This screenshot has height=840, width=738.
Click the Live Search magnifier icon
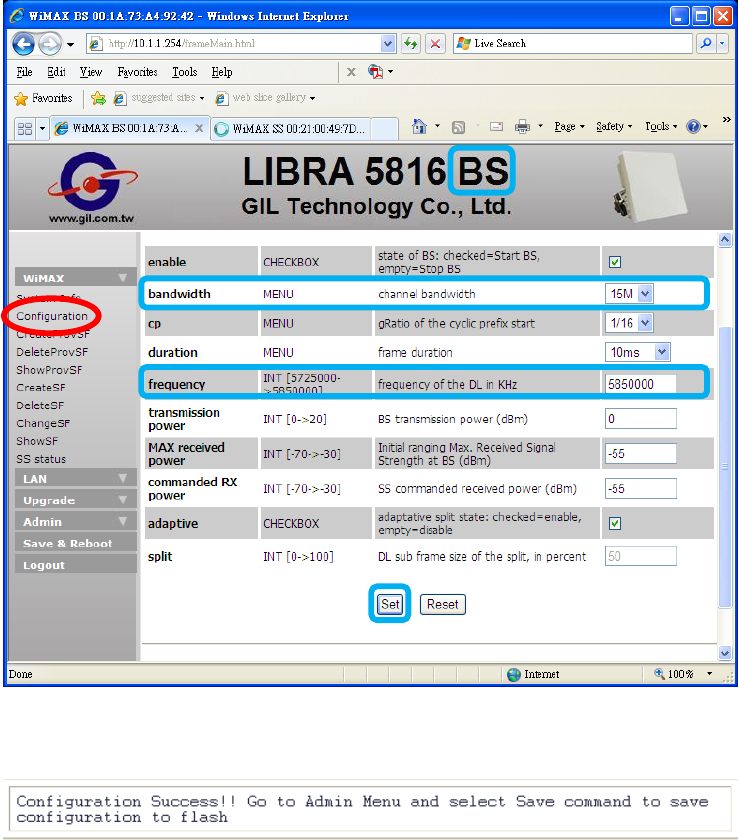(x=706, y=43)
